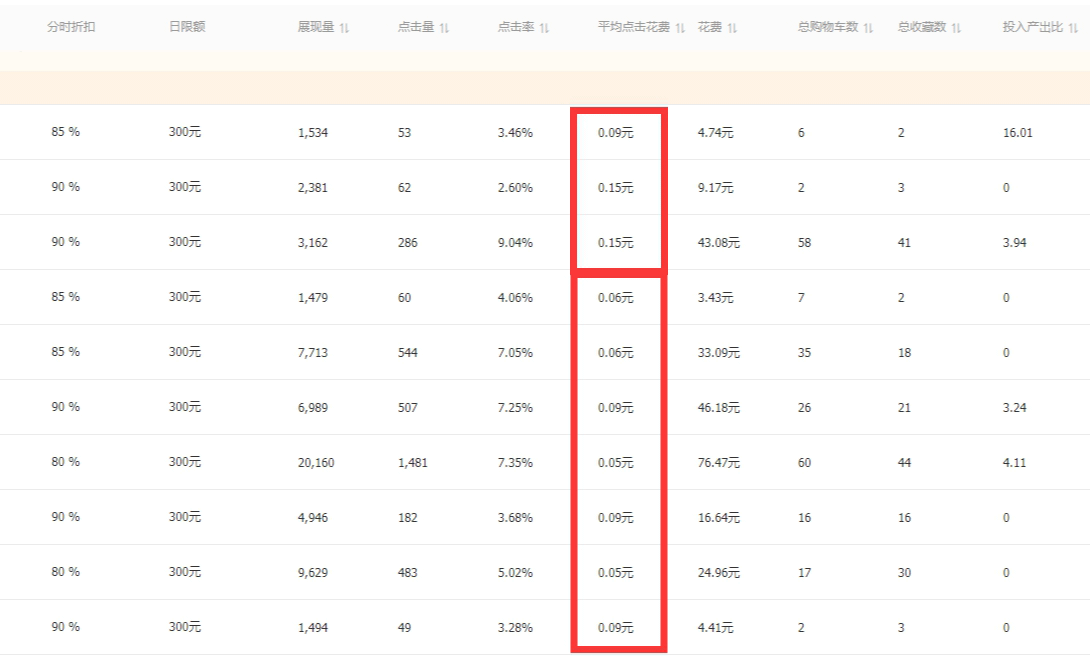Sort by 总购物车数 using its arrow icon
Viewport: 1090px width, 670px height.
click(868, 28)
